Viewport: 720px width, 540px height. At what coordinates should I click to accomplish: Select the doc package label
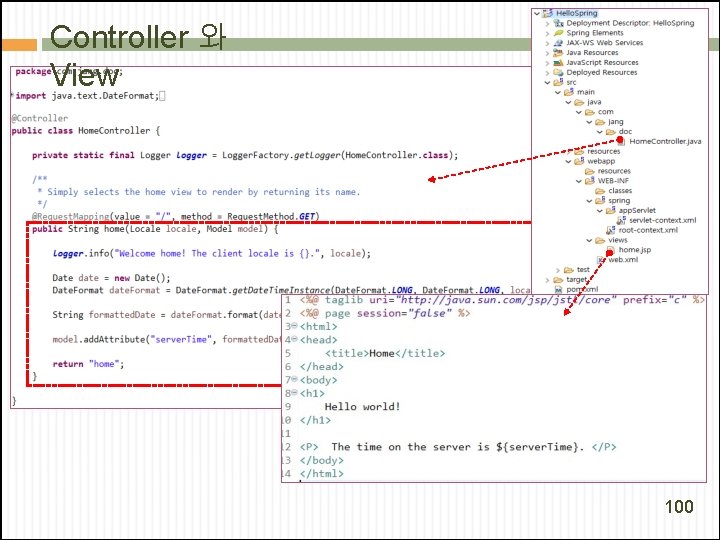click(x=625, y=131)
